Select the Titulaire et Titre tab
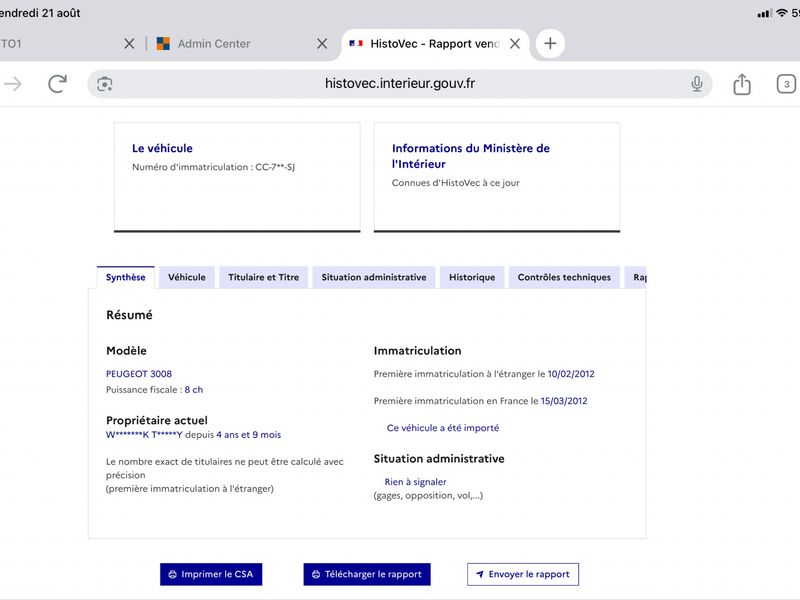 click(x=263, y=277)
